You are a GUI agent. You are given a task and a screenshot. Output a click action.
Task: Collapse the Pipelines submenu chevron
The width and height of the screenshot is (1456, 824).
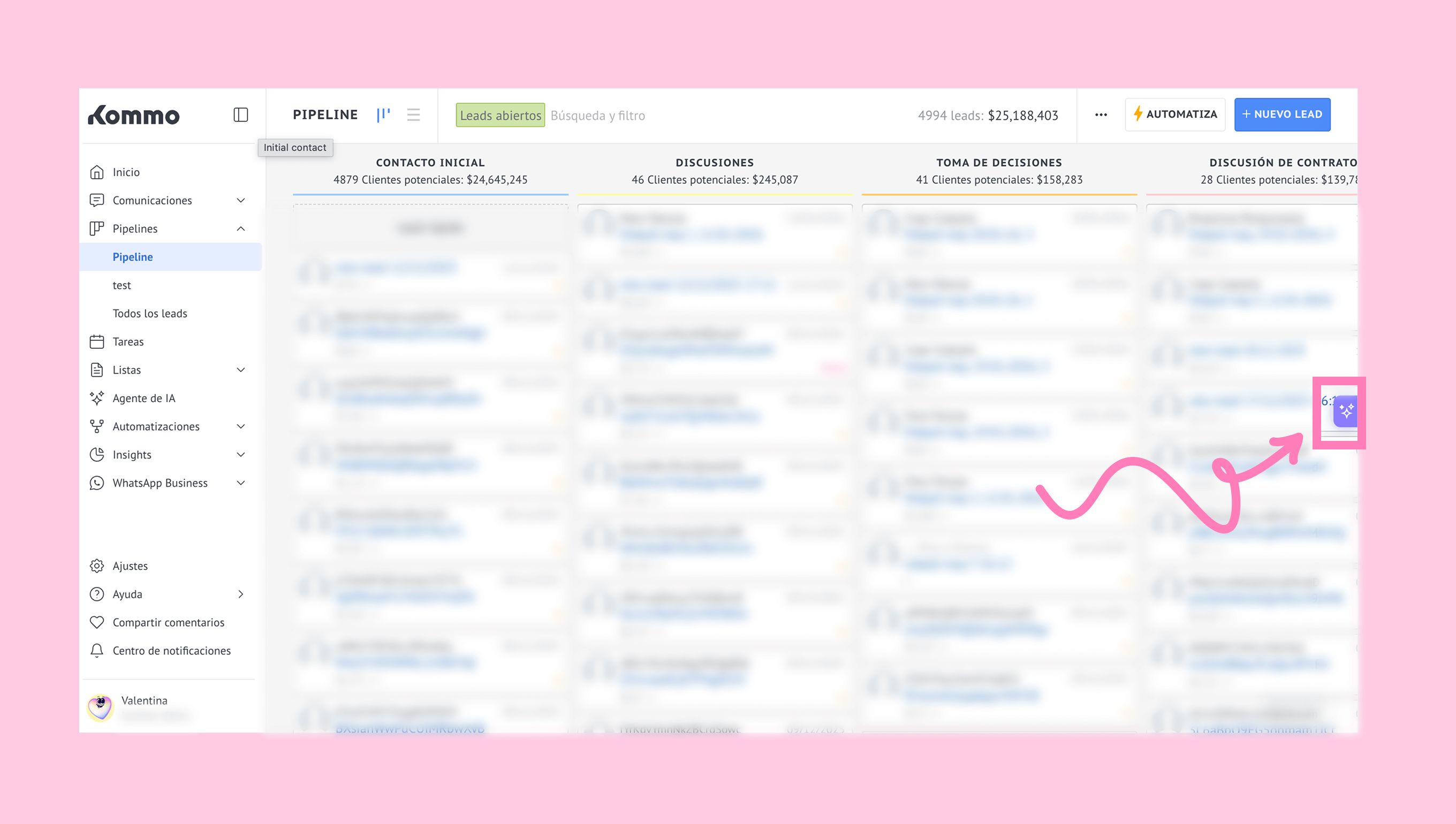tap(240, 228)
